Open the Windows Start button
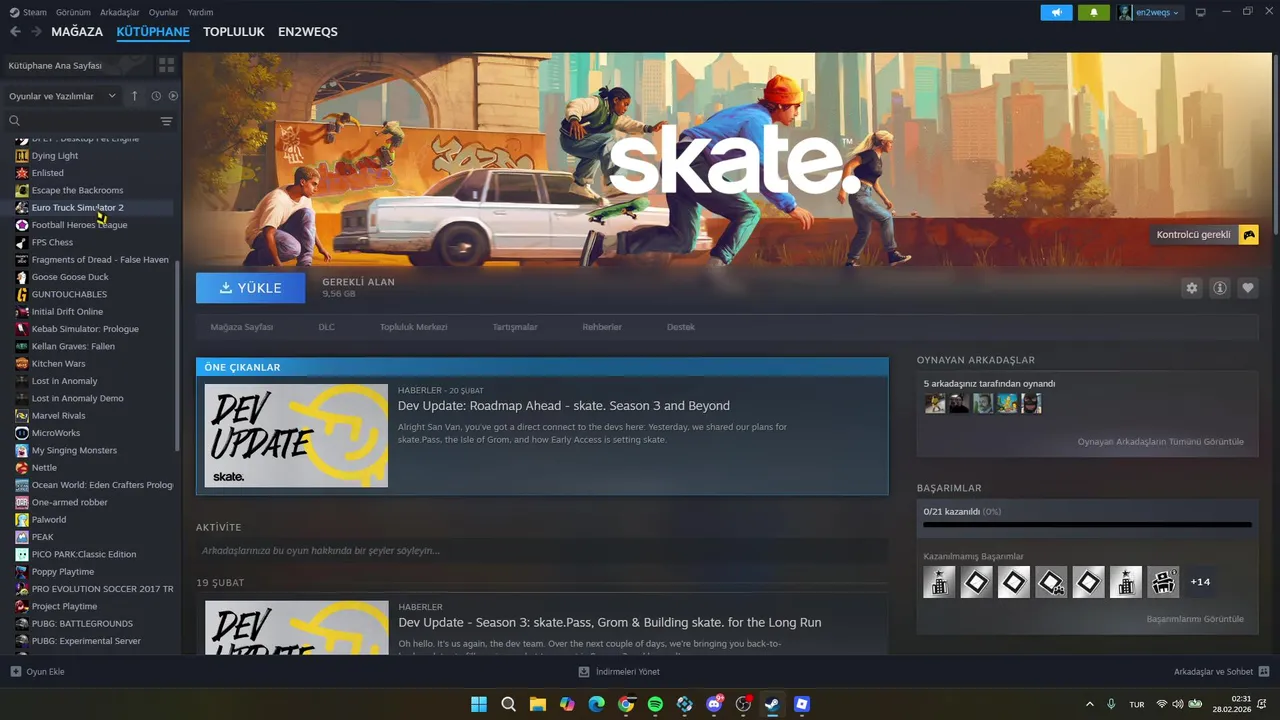1280x720 pixels. pos(479,704)
